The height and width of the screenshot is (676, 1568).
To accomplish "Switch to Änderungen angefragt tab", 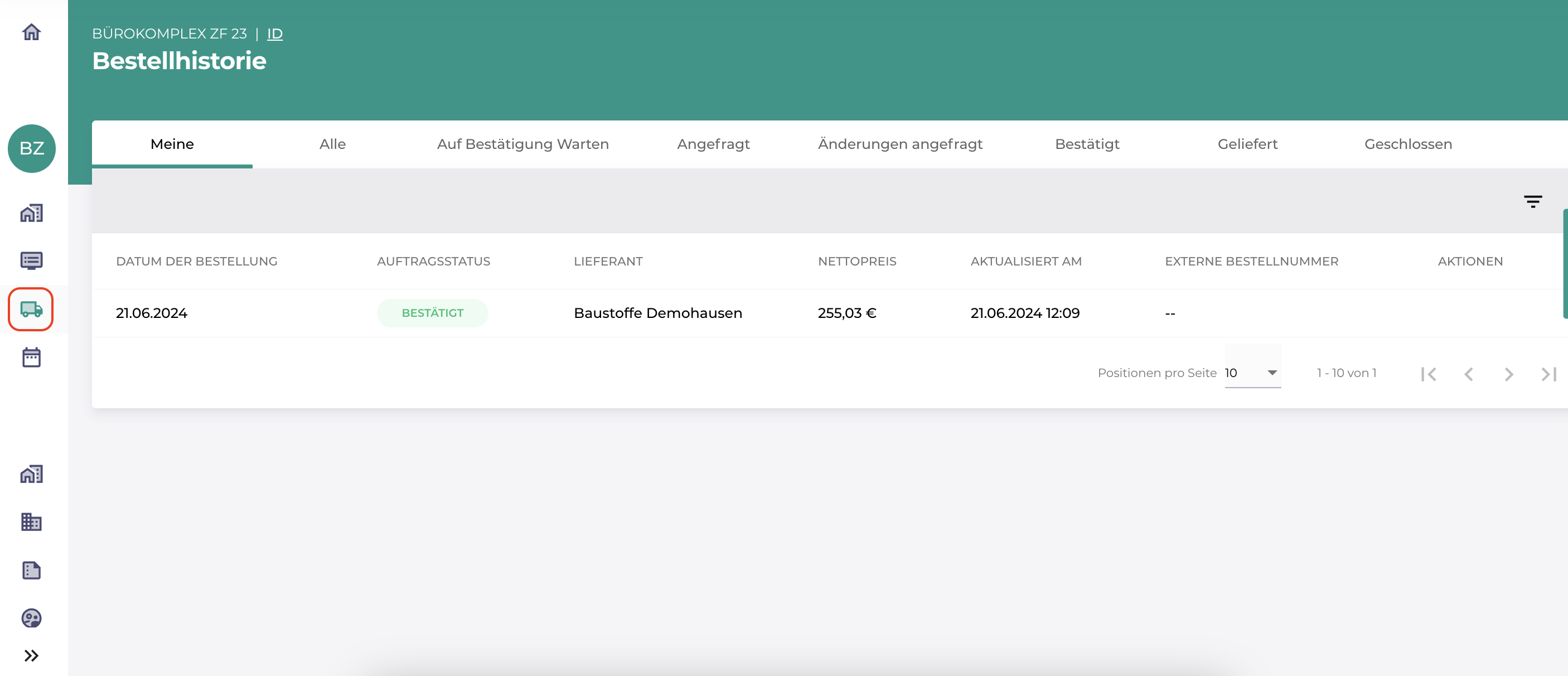I will [899, 144].
